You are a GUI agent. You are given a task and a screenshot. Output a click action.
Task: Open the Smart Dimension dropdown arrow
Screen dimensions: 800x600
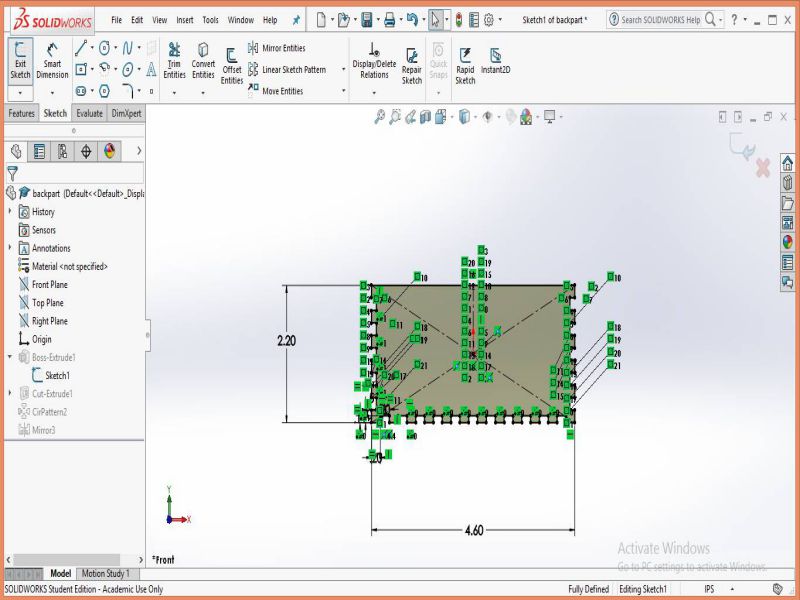52,93
